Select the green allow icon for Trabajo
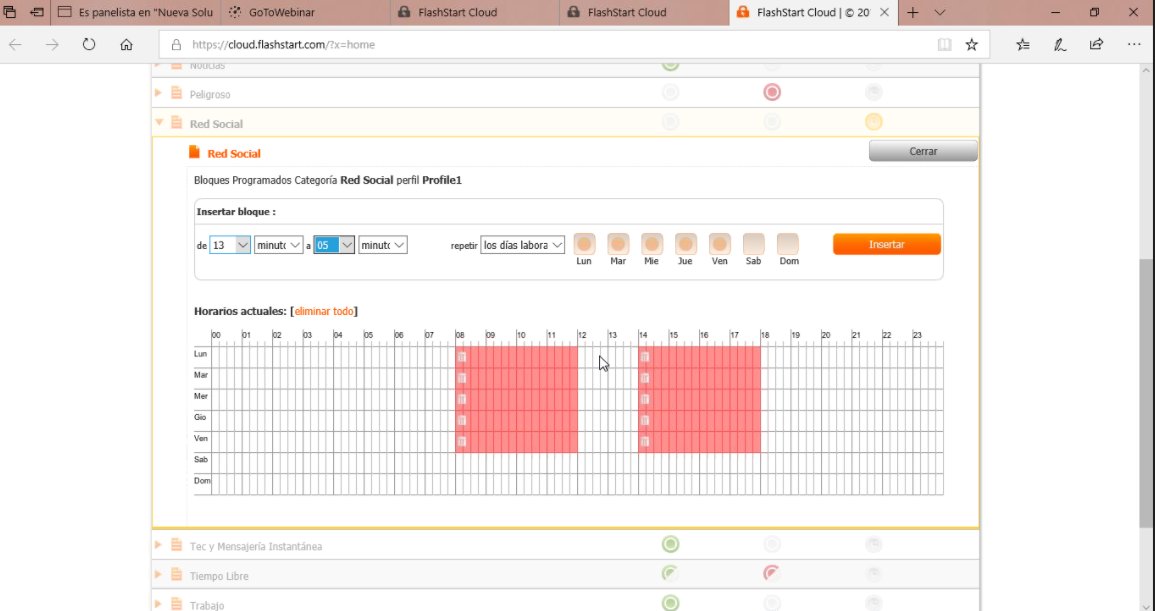Image resolution: width=1155 pixels, height=611 pixels. (670, 602)
